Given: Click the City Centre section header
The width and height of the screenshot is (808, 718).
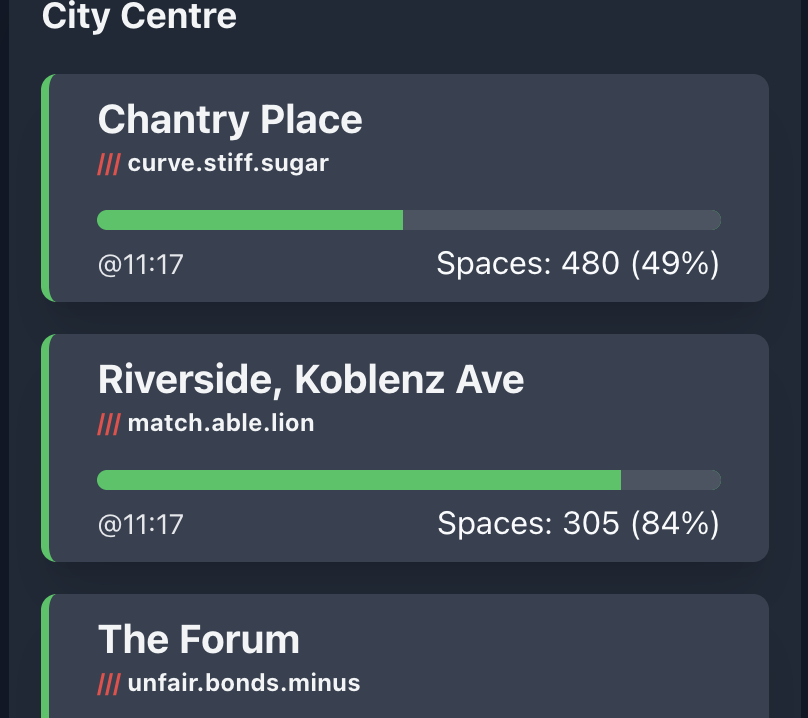Looking at the screenshot, I should click(139, 17).
